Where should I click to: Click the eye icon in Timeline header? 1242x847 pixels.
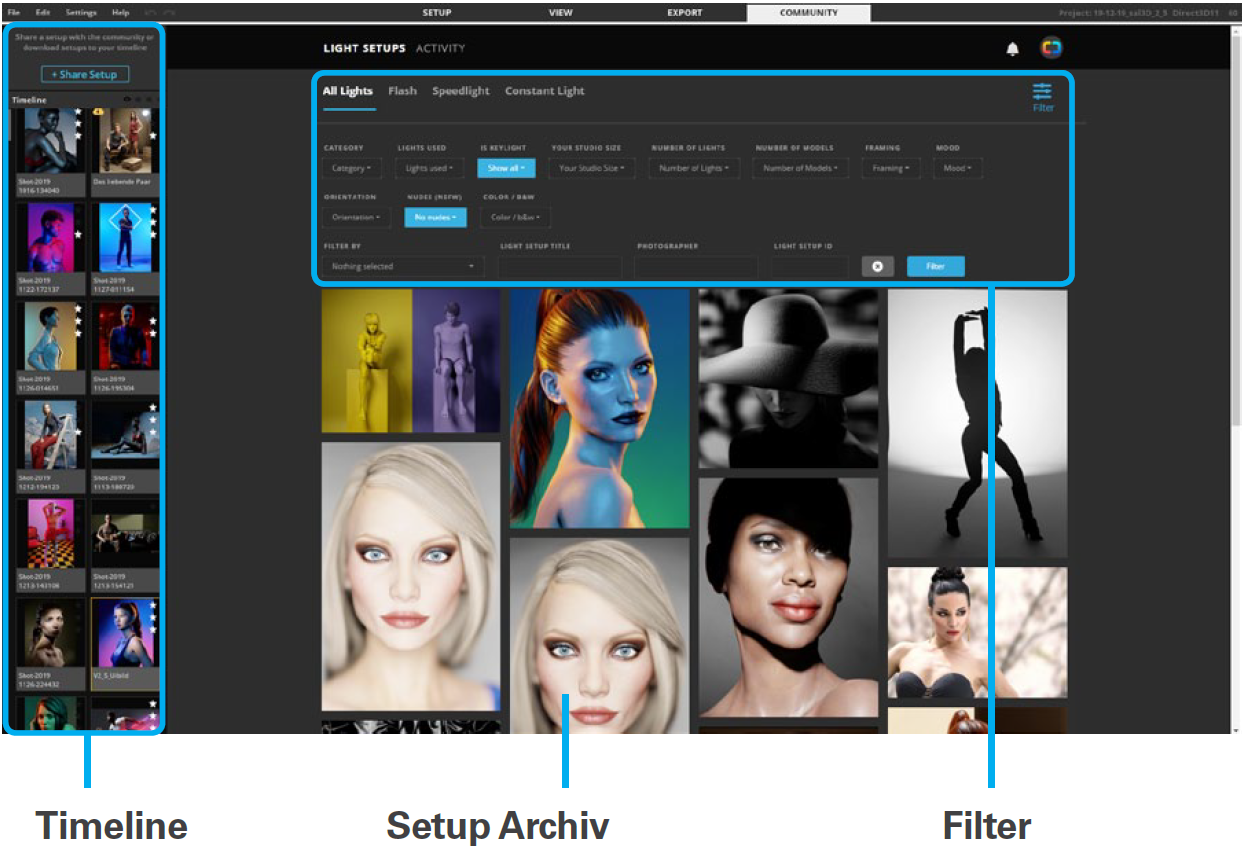127,100
